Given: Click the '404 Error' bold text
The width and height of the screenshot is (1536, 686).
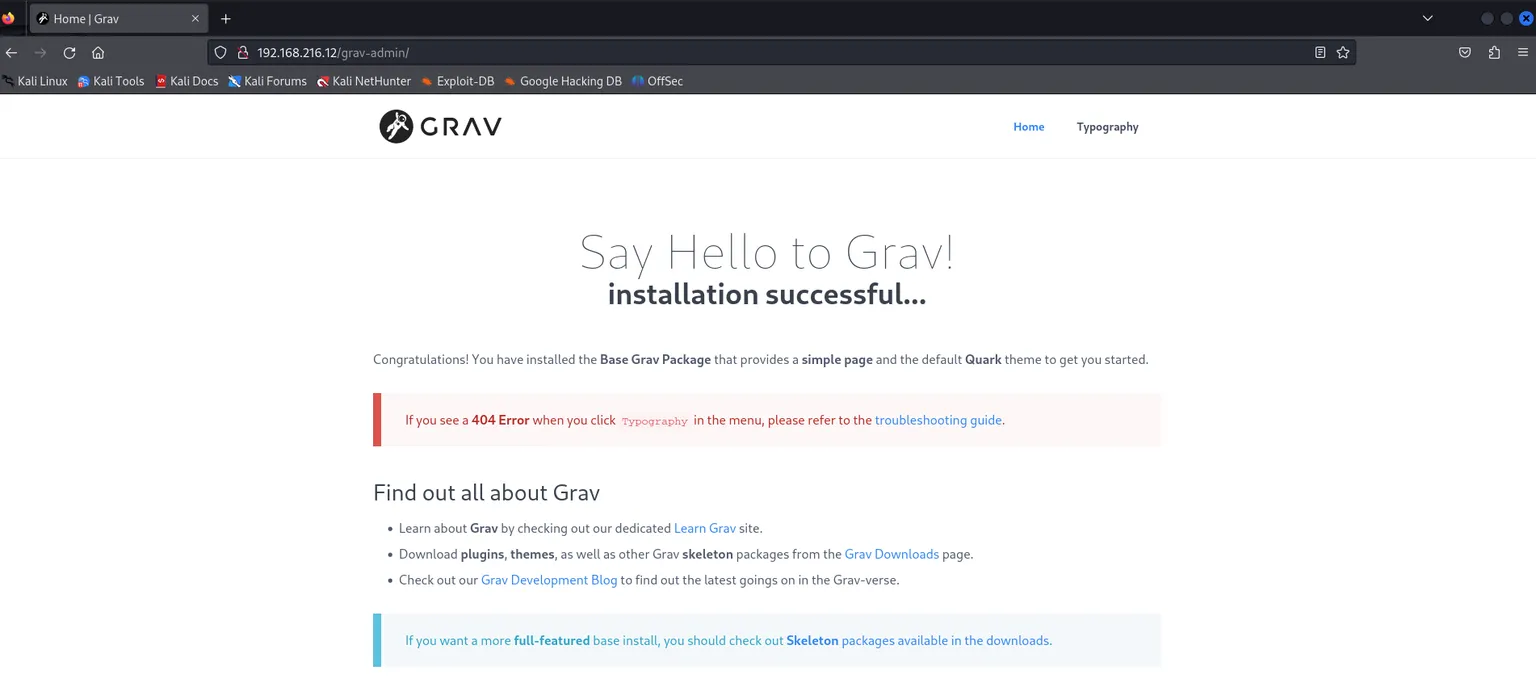Looking at the screenshot, I should [x=500, y=420].
